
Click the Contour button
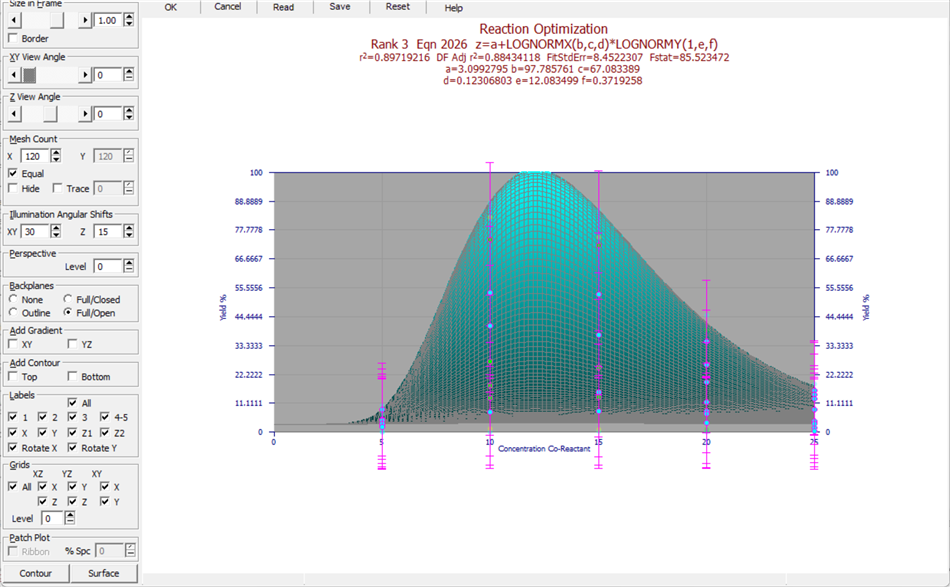click(36, 573)
